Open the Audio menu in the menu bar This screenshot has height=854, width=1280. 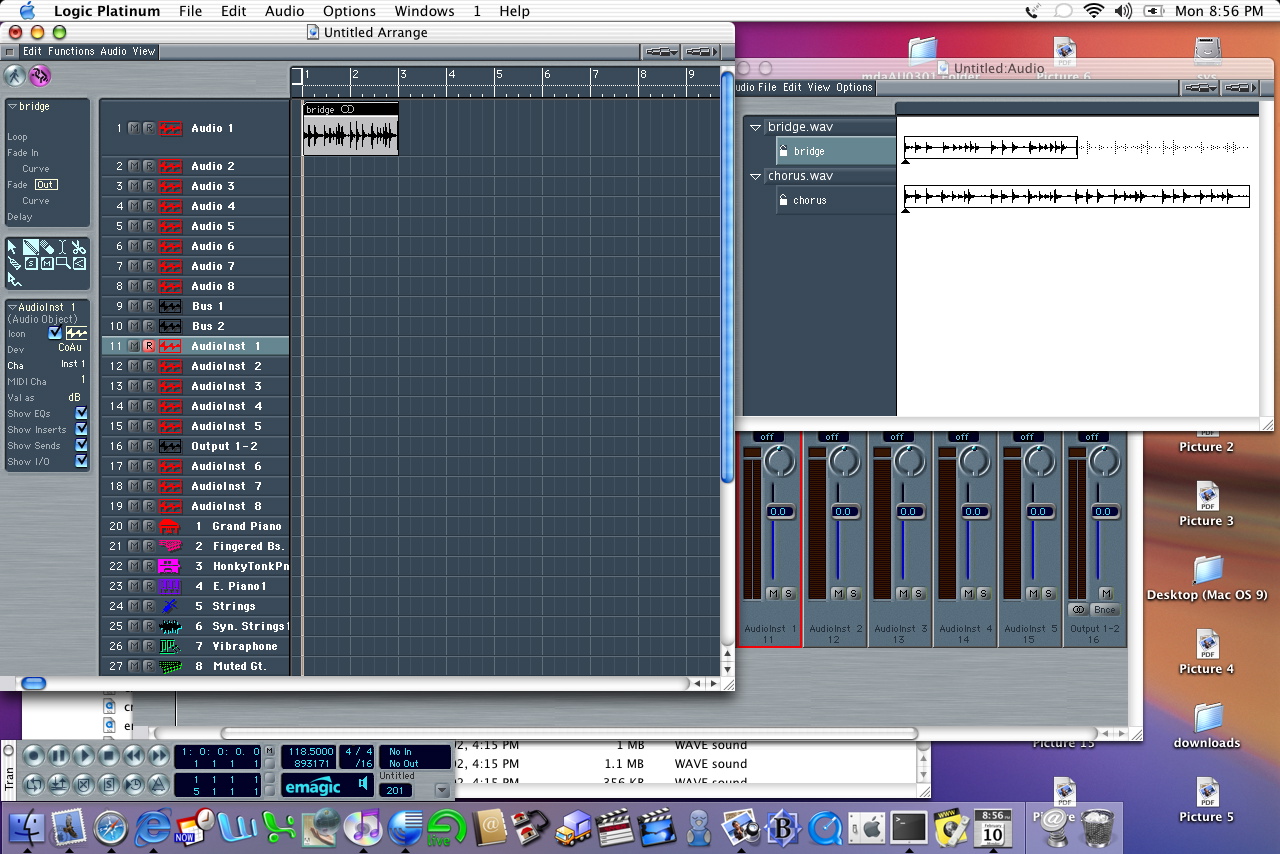[x=284, y=11]
